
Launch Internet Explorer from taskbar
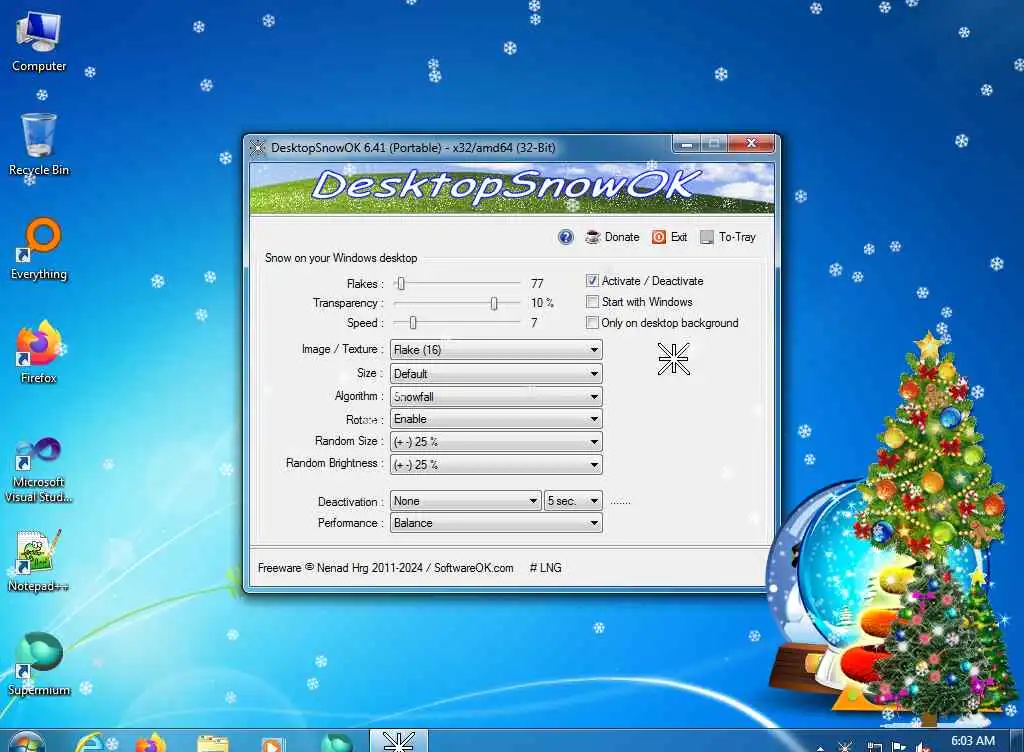[x=90, y=742]
